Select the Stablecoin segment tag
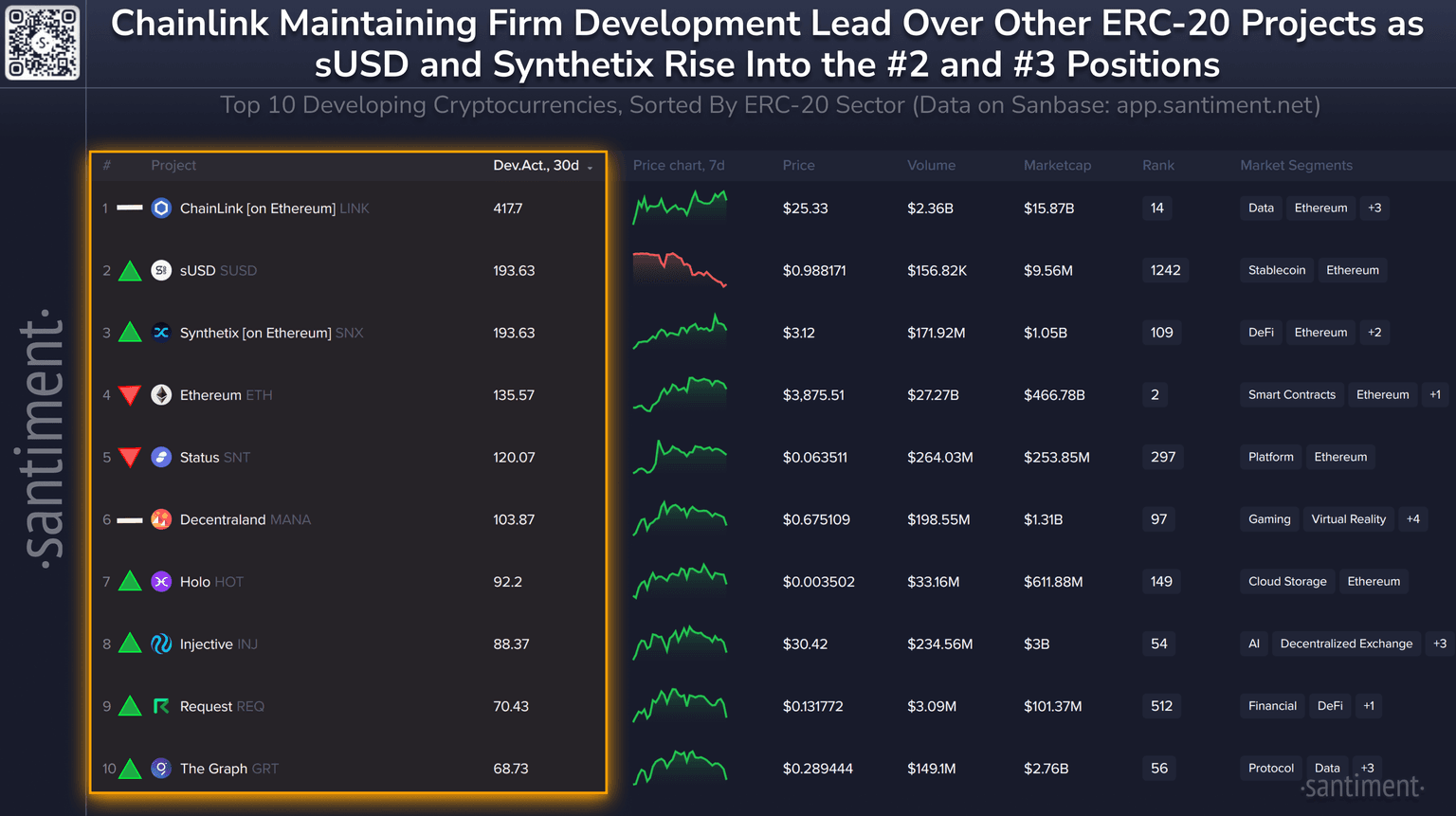This screenshot has width=1456, height=816. pos(1276,271)
